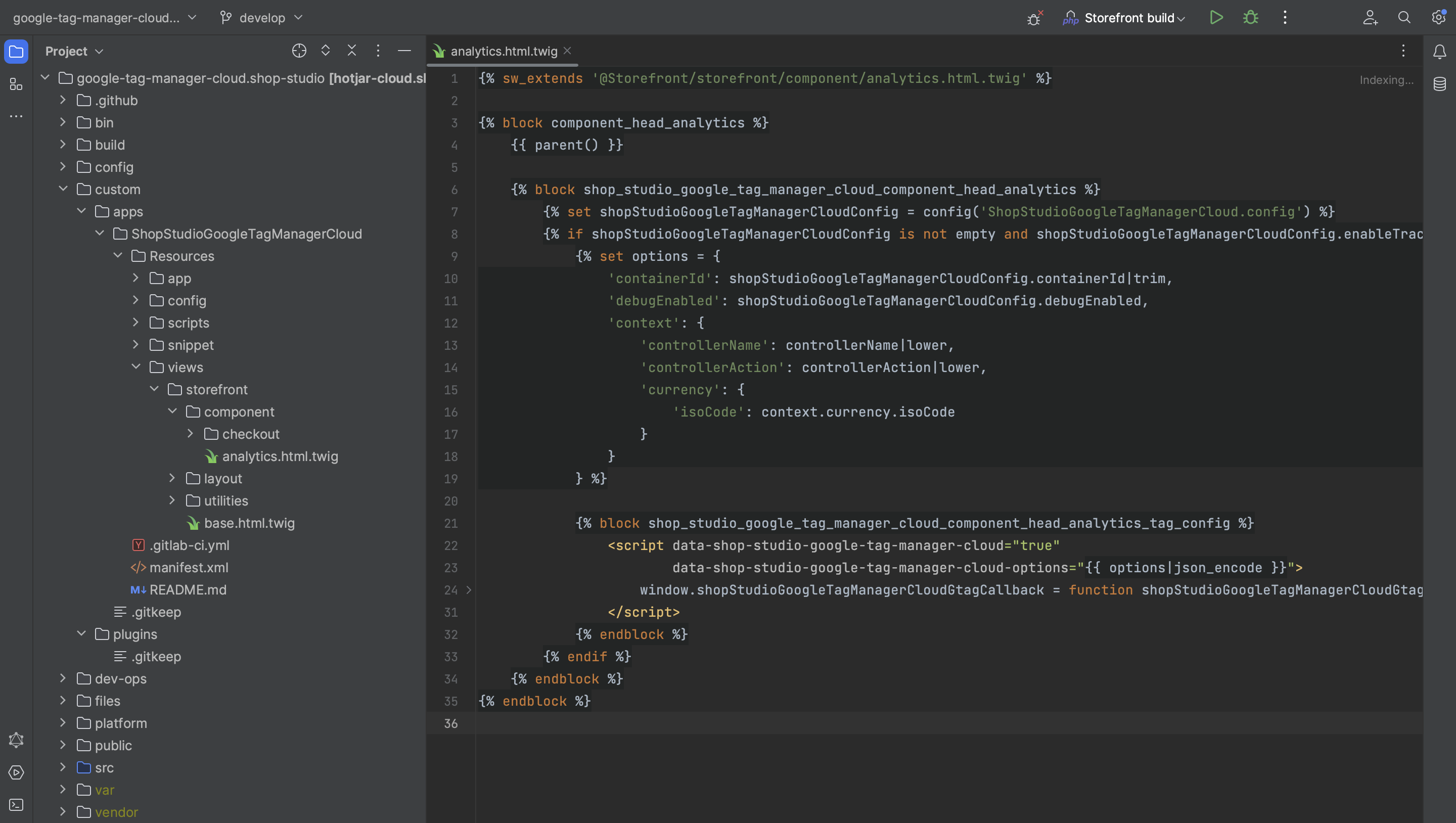Select opened file in the Project tree
1456x823 pixels.
coord(299,51)
